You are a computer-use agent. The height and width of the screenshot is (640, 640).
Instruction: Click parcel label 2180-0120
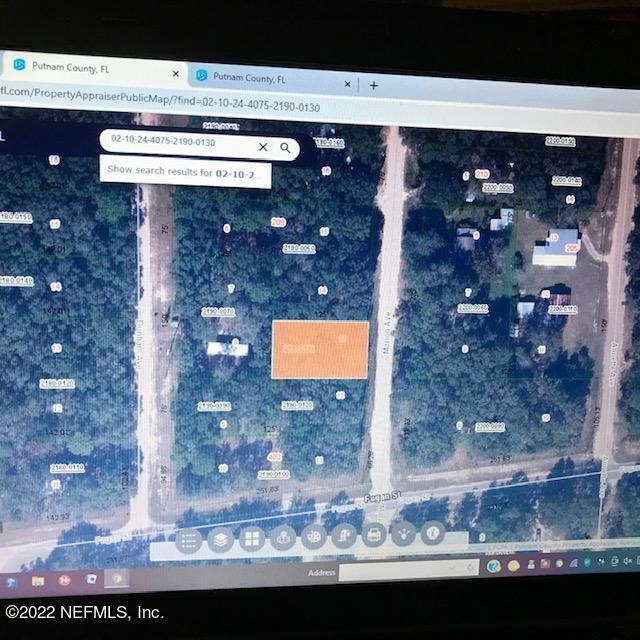[57, 384]
